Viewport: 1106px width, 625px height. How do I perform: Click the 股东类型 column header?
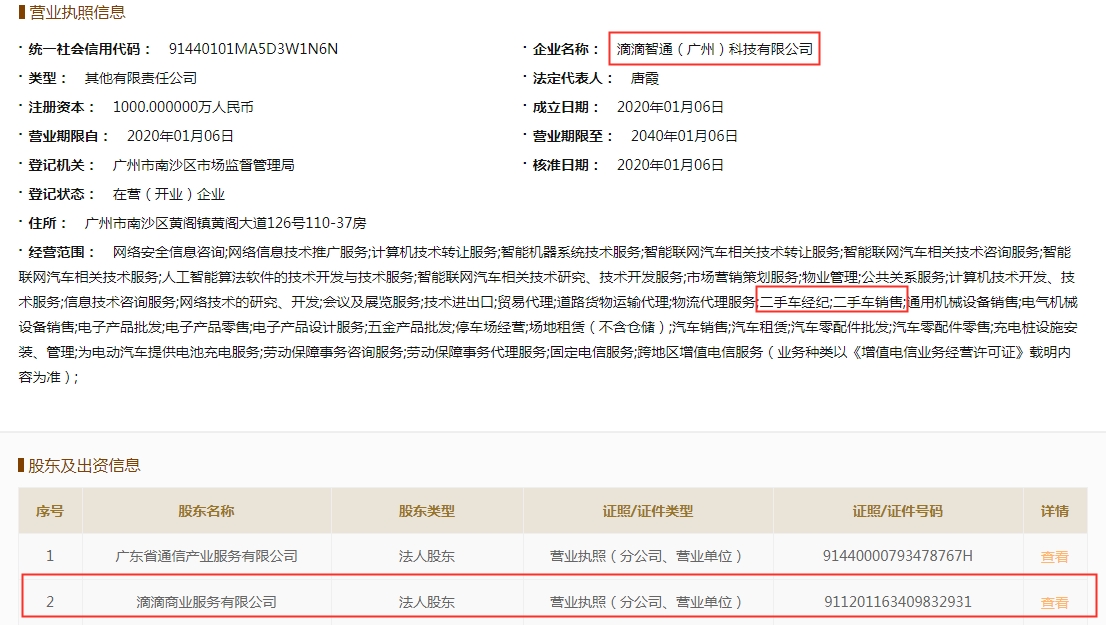[x=426, y=511]
